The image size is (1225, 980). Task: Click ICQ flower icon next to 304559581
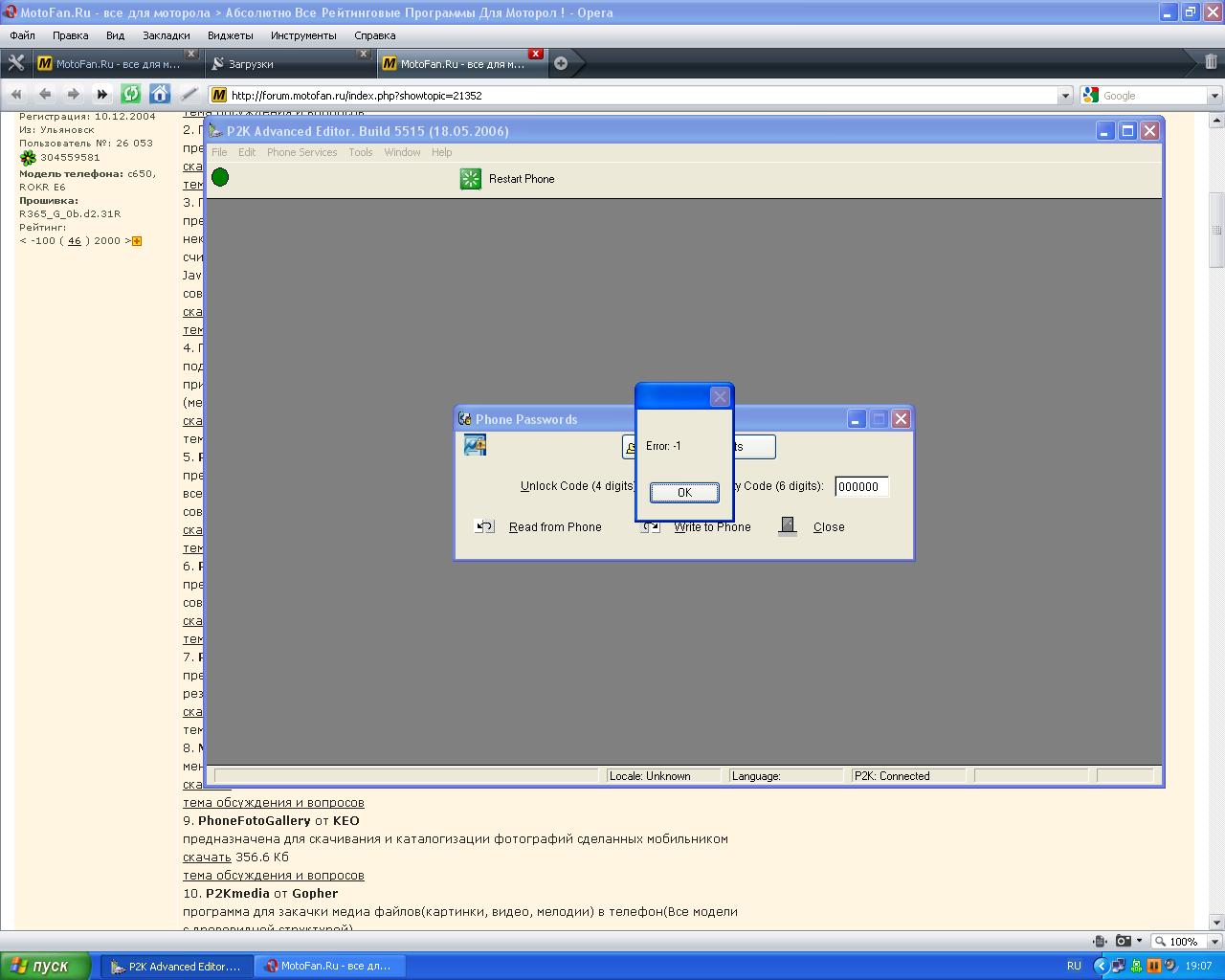point(28,158)
